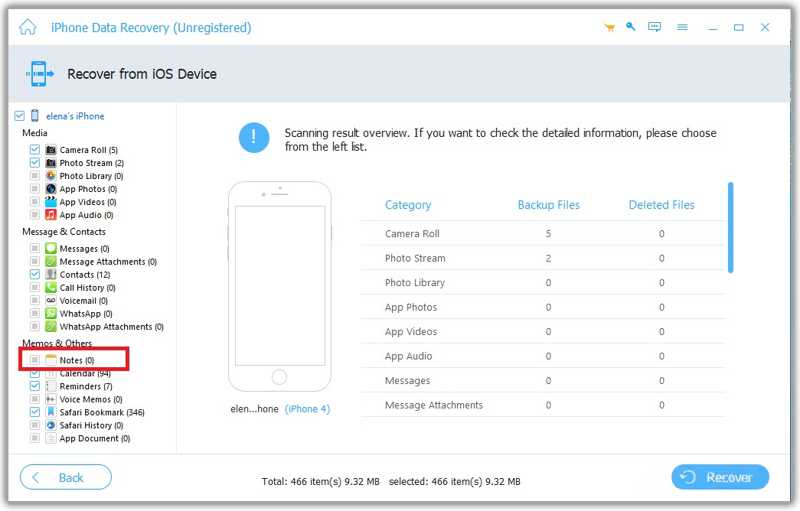Click the Backup Files column header
800x511 pixels.
click(x=548, y=205)
